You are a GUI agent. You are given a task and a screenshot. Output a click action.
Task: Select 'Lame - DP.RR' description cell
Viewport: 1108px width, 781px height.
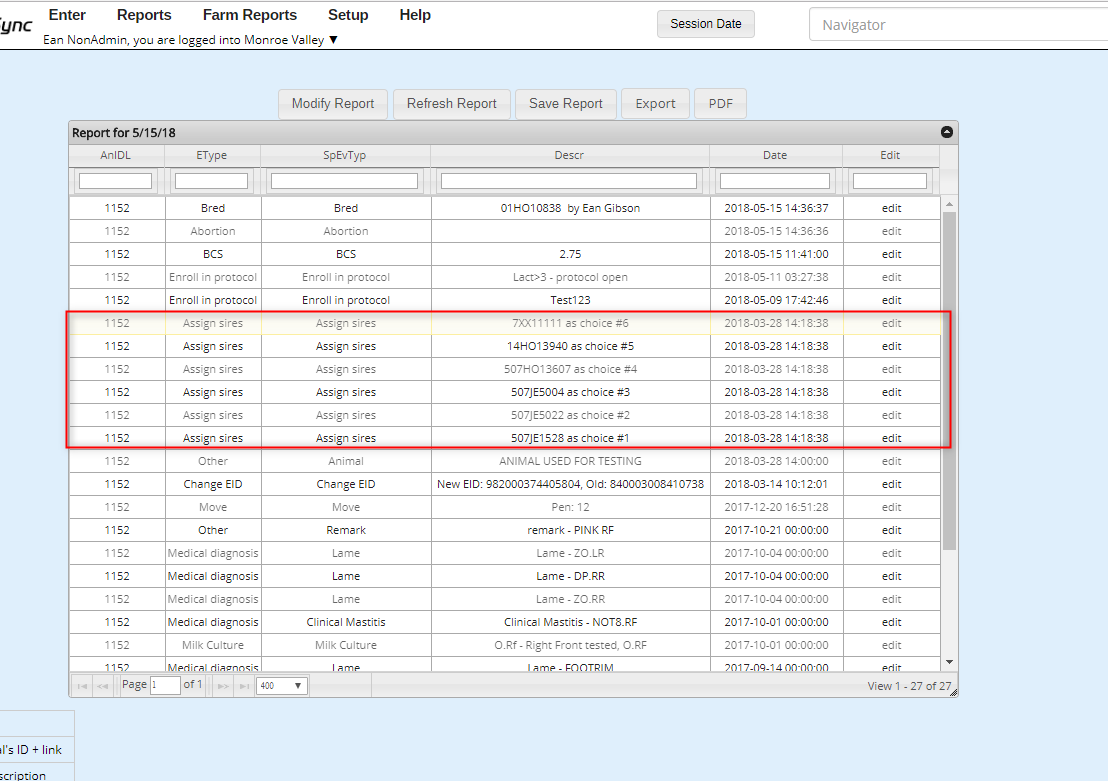tap(570, 576)
